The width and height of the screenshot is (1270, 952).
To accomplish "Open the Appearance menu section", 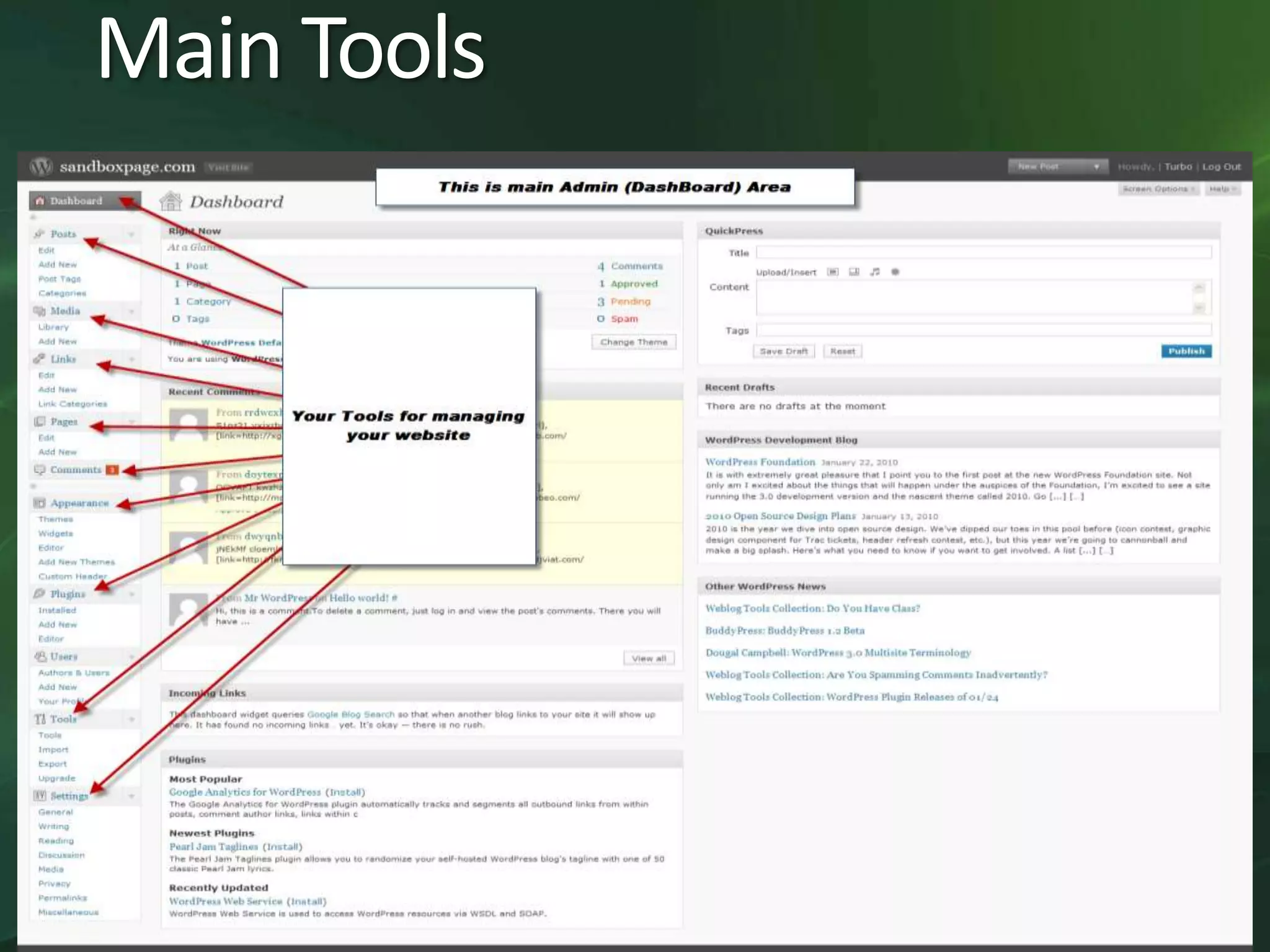I will coord(79,503).
